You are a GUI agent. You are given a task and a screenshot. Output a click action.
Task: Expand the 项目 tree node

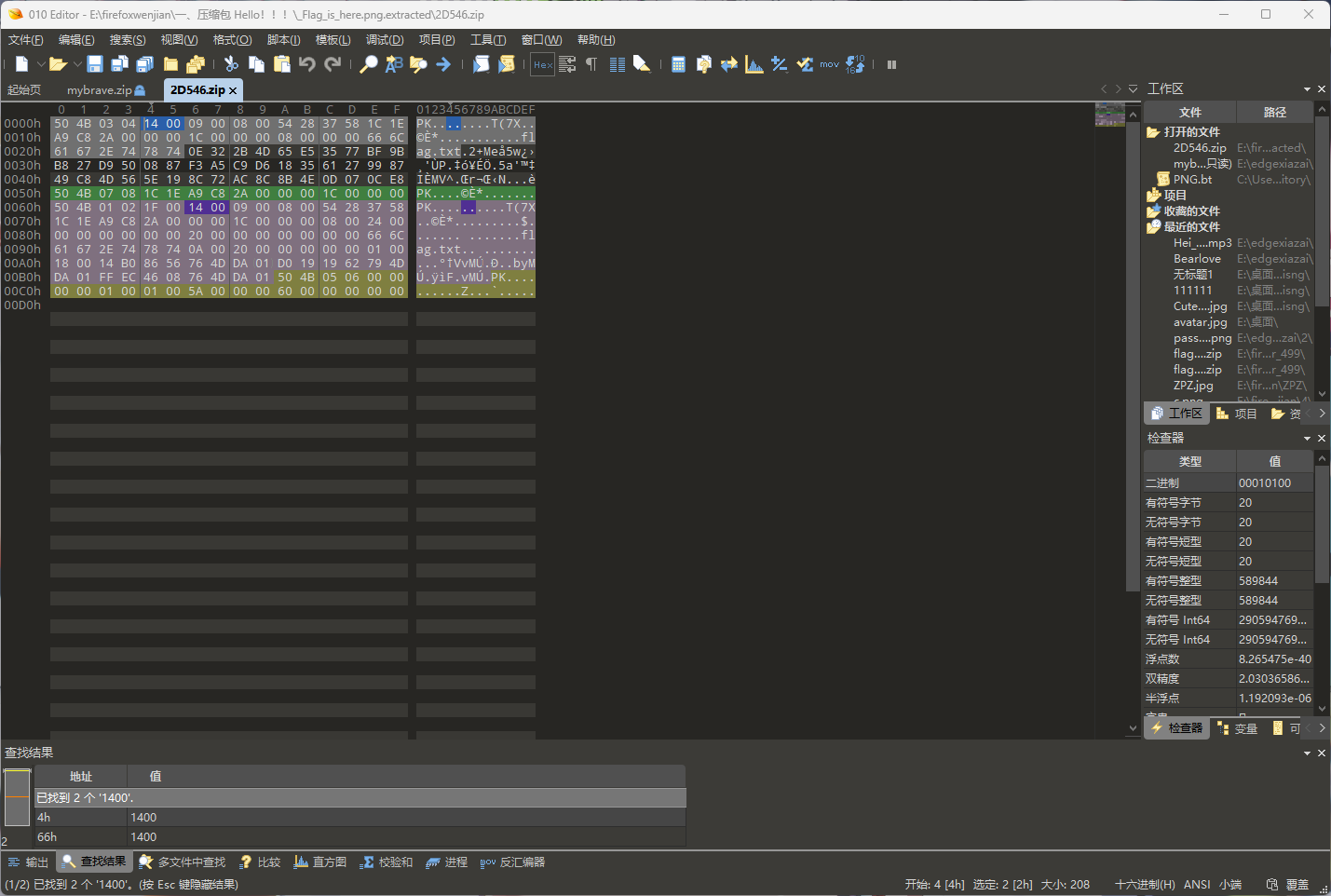pyautogui.click(x=1152, y=196)
